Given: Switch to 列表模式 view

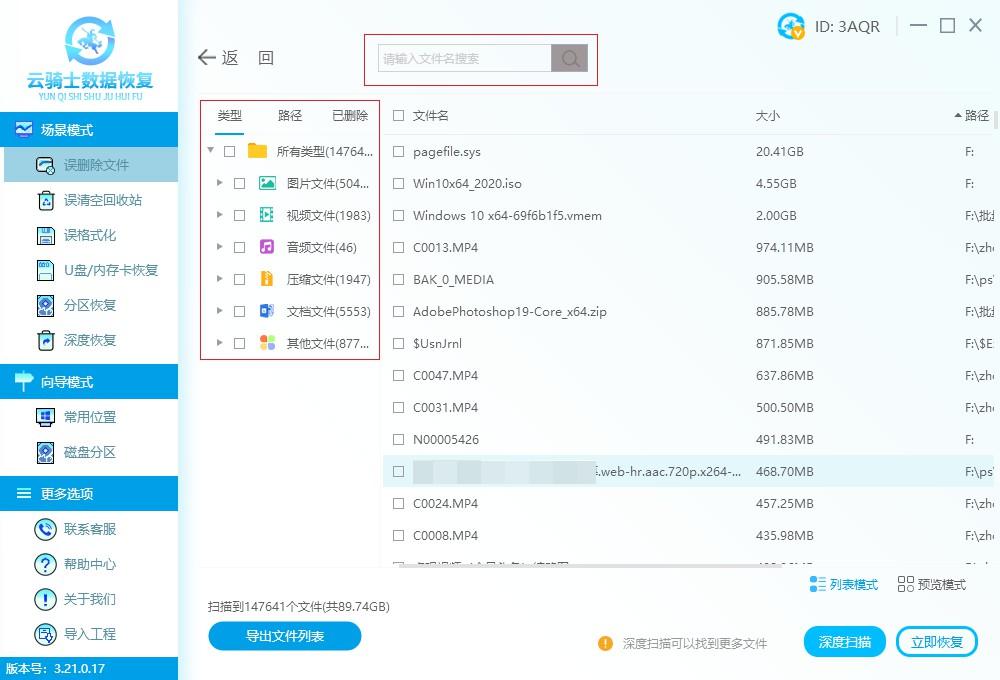Looking at the screenshot, I should click(843, 584).
